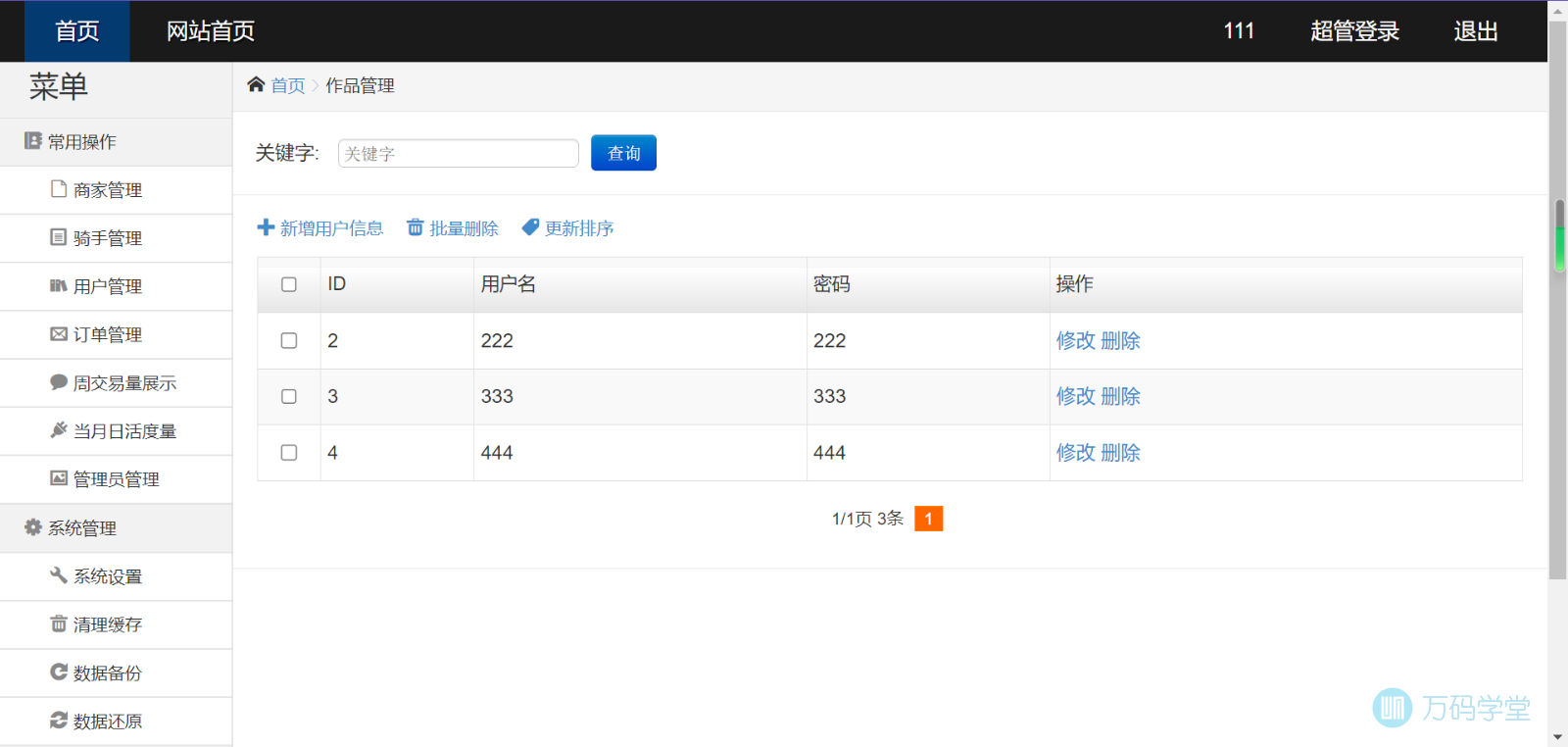Click 退出 to log out

pos(1476,31)
